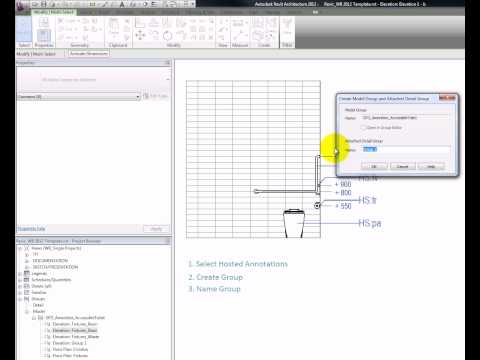Select the Elevation: Group 1 tree item
480x360 pixels.
coord(70,343)
